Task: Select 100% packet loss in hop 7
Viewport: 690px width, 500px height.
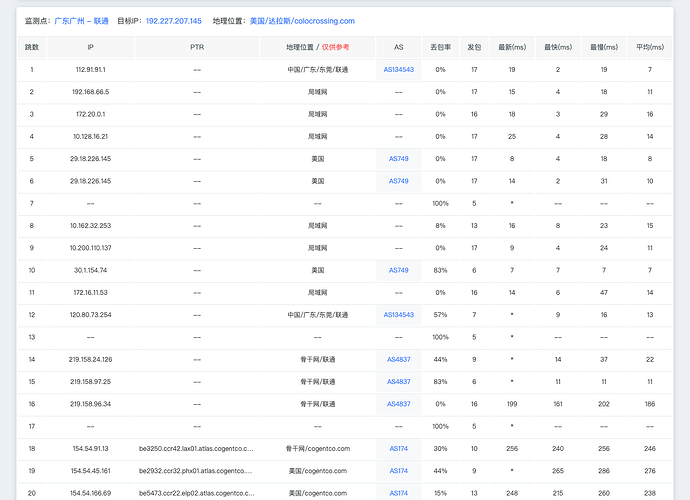Action: point(440,203)
